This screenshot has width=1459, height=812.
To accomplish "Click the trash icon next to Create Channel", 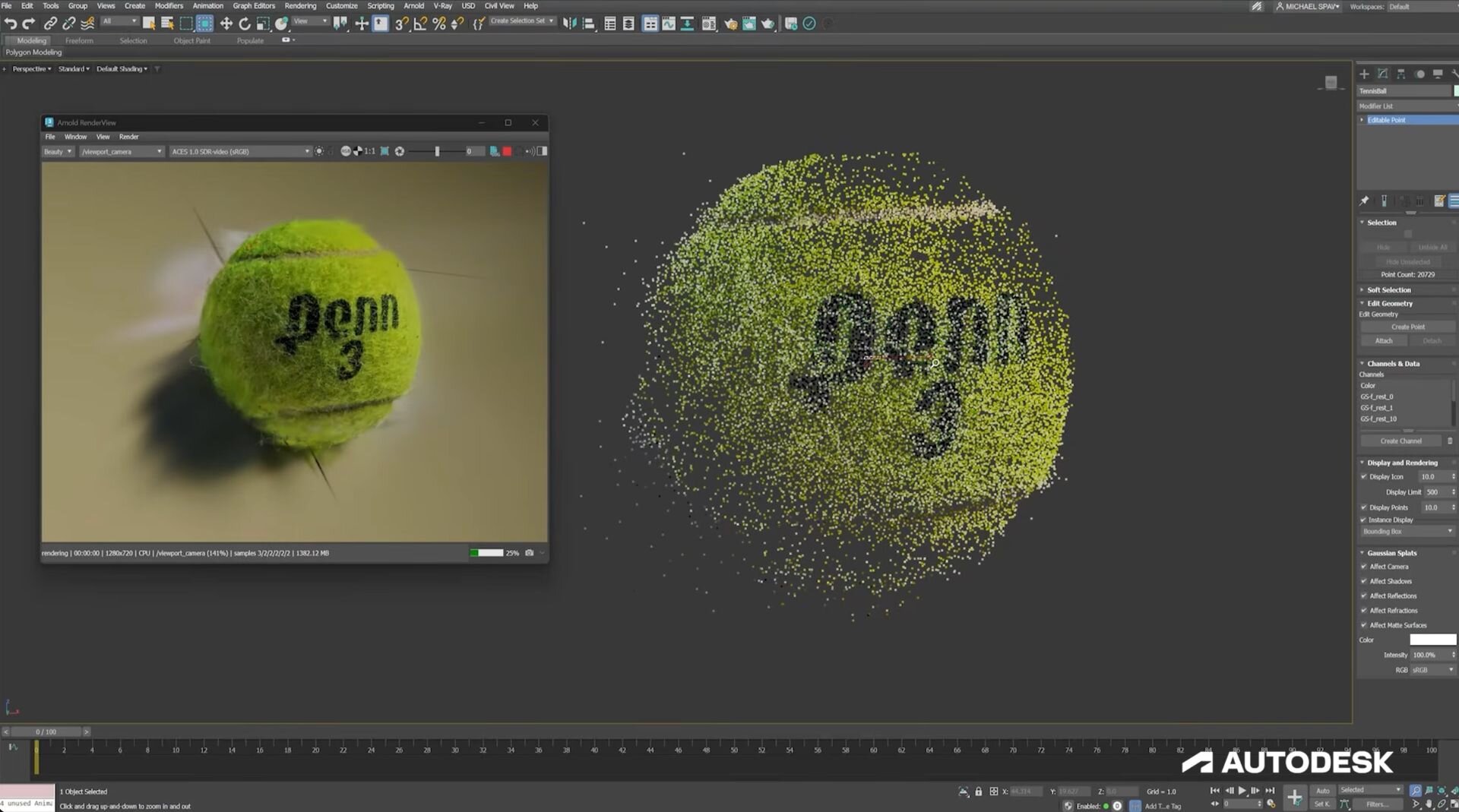I will 1450,441.
